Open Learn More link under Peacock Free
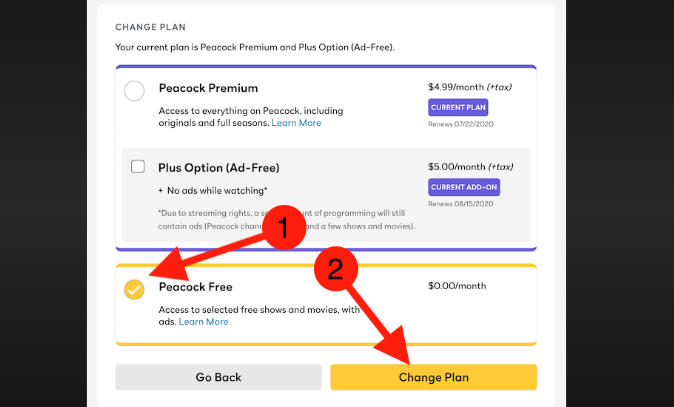Screen dimensions: 674x407 pyautogui.click(x=203, y=322)
